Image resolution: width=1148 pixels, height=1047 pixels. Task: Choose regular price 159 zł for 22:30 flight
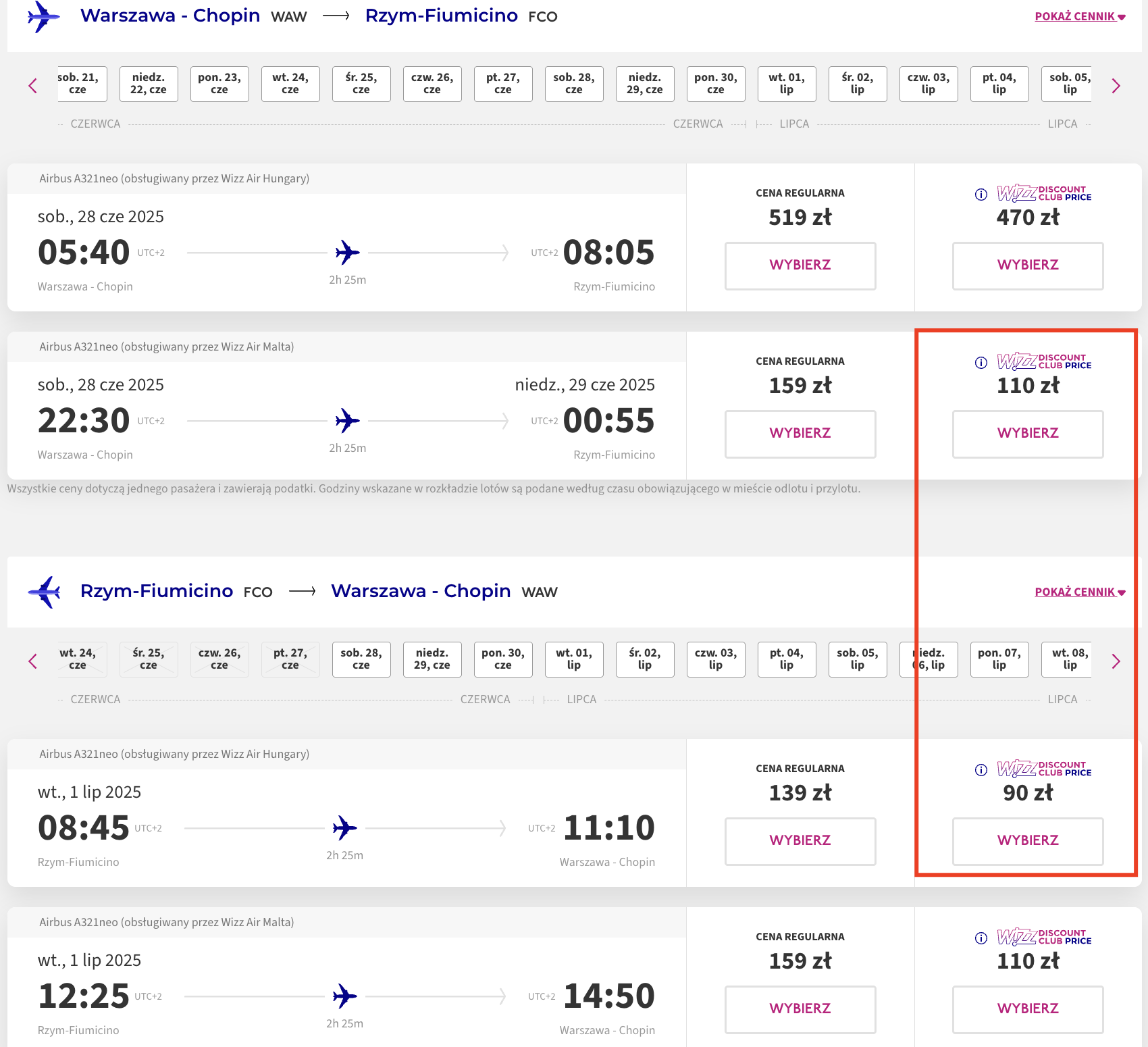coord(800,434)
